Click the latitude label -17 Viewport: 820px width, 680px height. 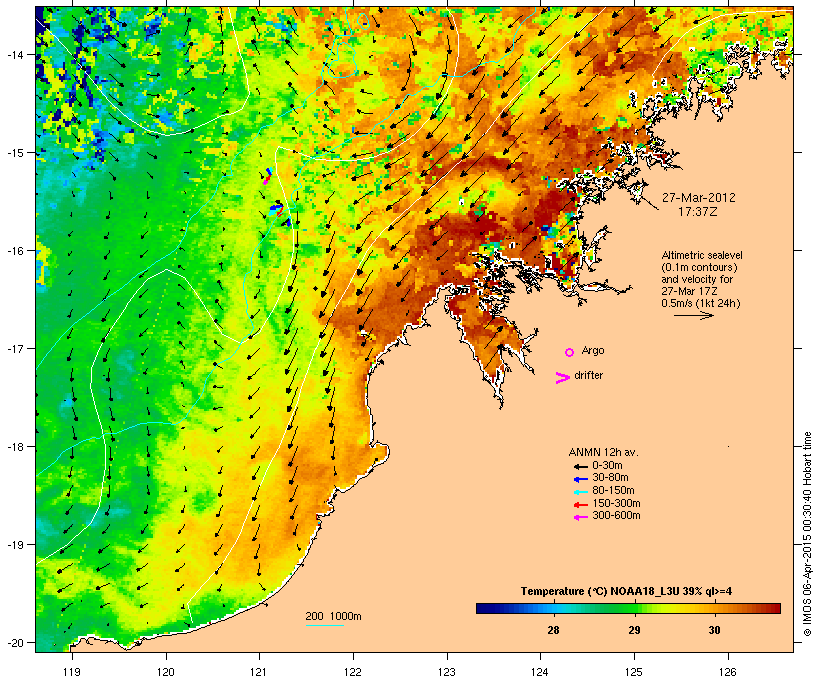pyautogui.click(x=14, y=349)
